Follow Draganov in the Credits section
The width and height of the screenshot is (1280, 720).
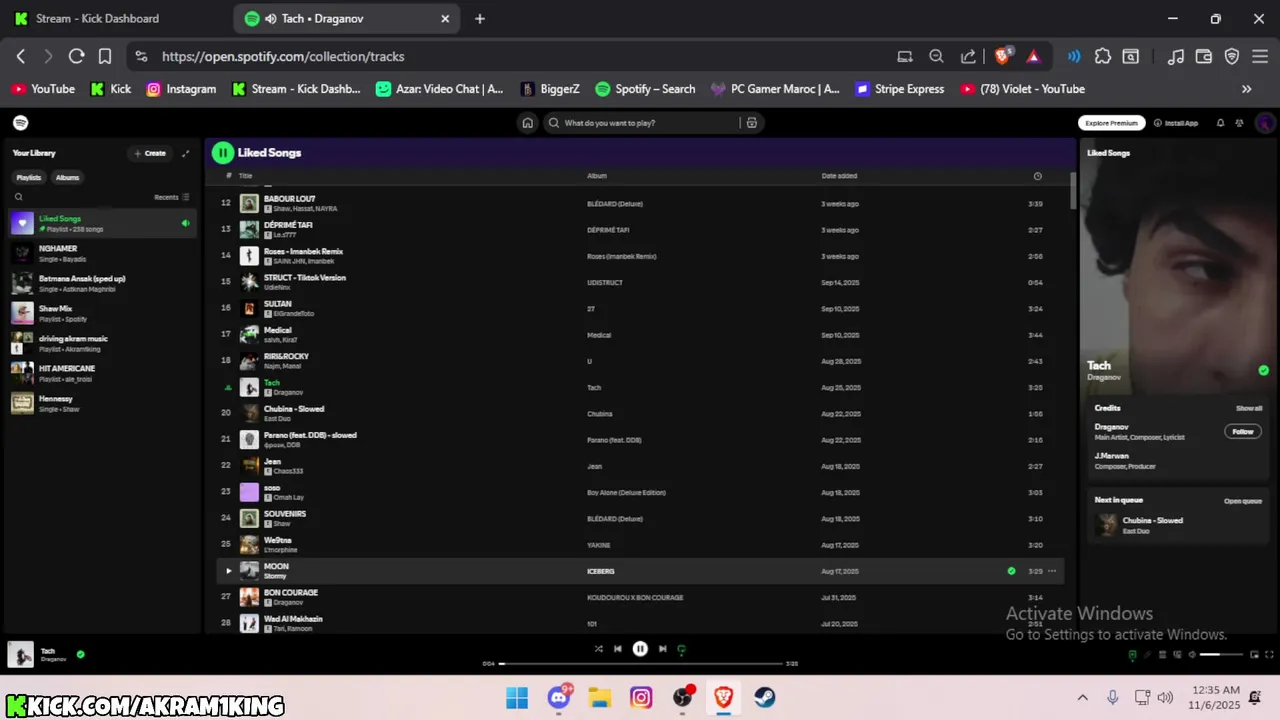(1243, 432)
